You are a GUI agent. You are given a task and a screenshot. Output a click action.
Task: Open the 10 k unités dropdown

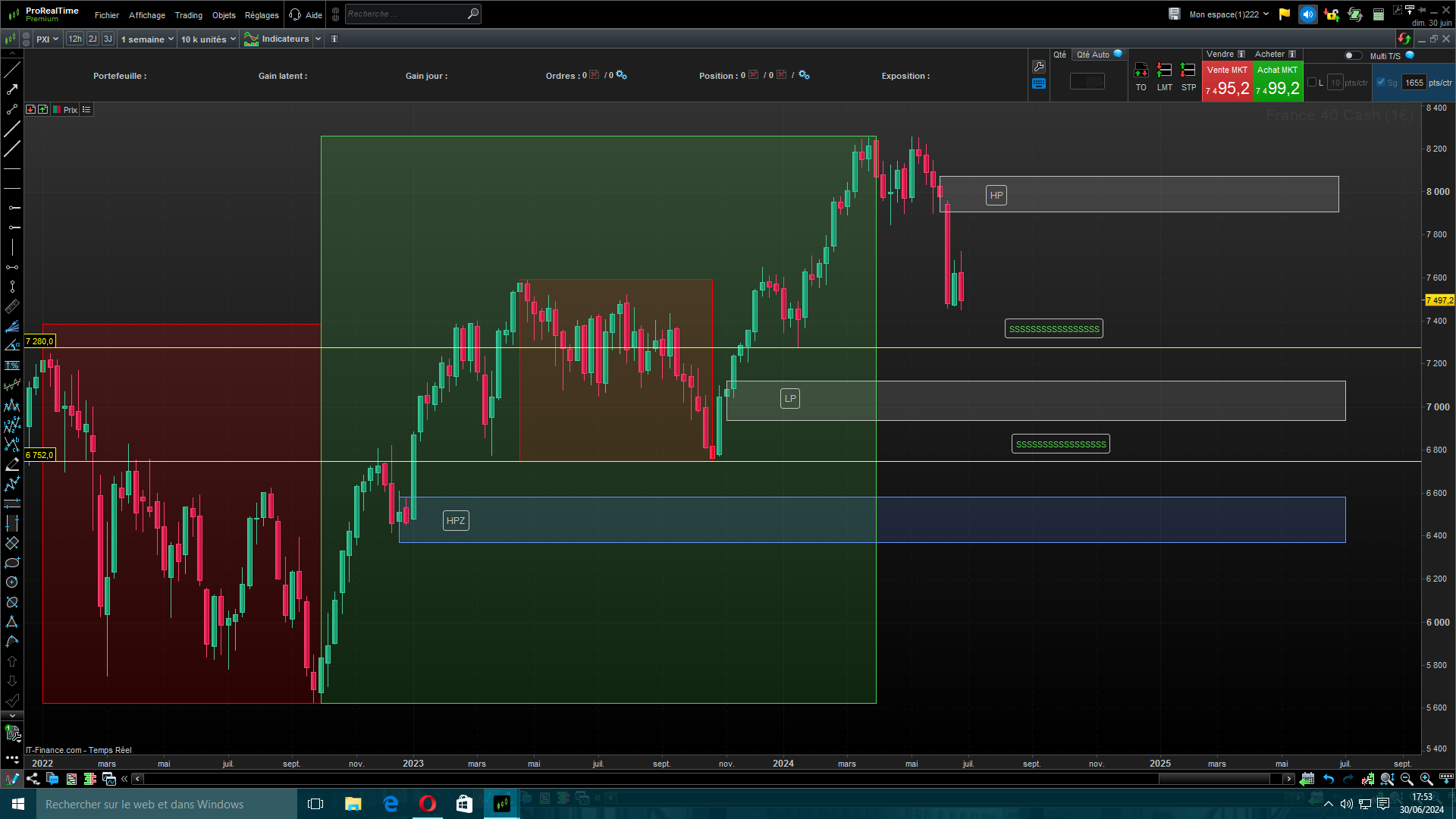click(208, 39)
